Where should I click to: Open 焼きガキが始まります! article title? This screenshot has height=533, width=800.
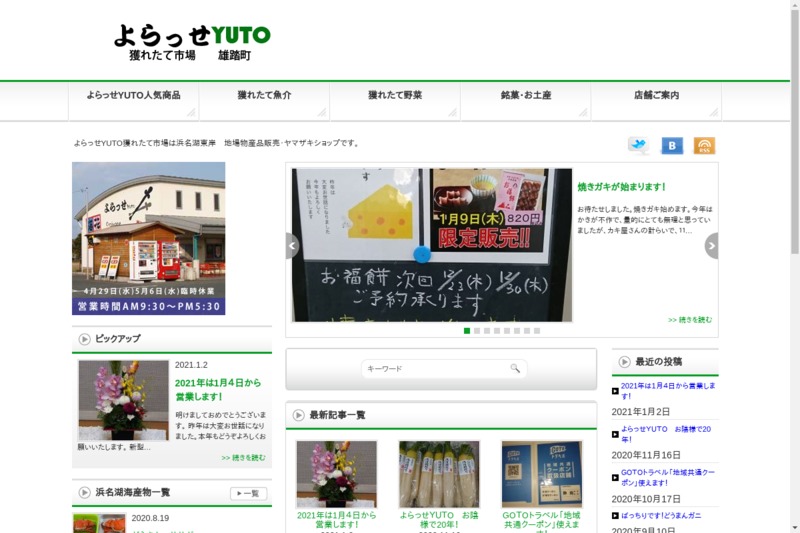tap(621, 187)
